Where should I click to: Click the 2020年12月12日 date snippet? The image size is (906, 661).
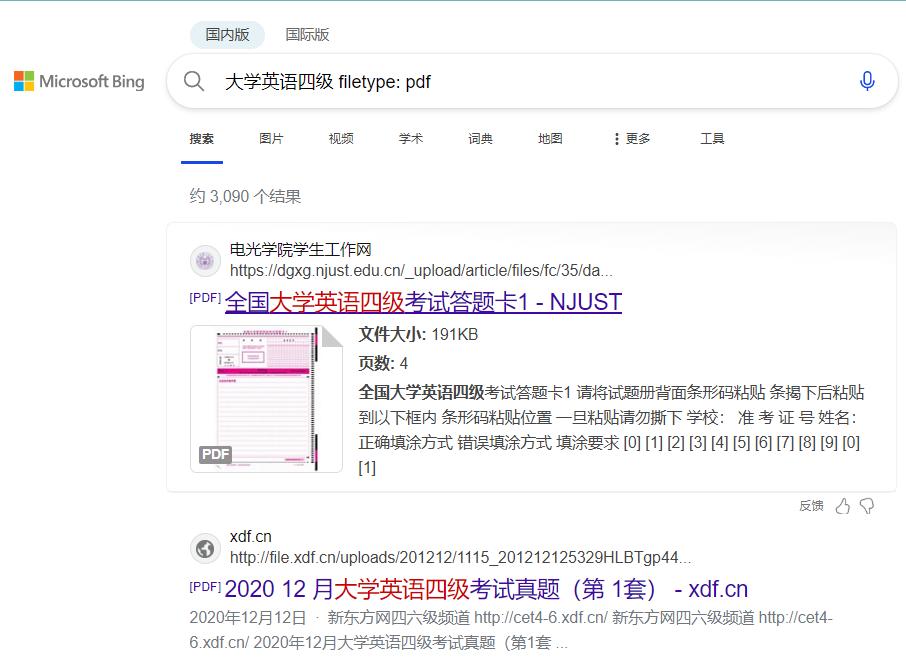coord(247,618)
